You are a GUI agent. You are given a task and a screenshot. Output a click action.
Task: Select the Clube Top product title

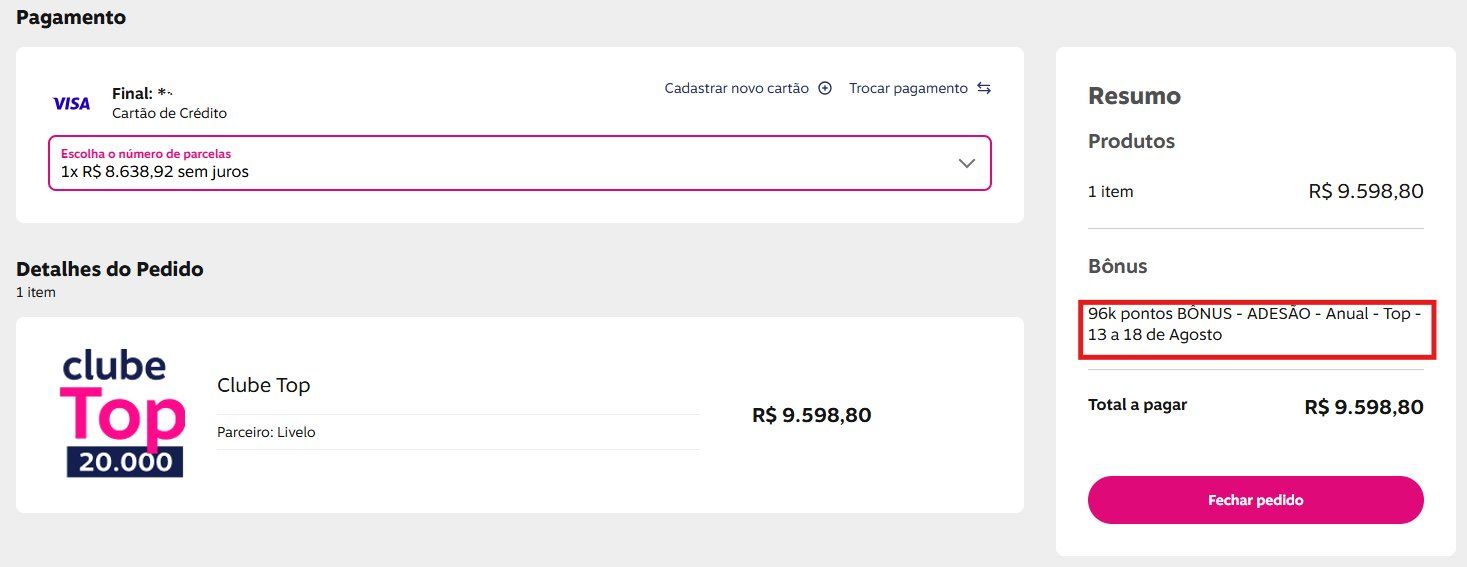point(264,385)
